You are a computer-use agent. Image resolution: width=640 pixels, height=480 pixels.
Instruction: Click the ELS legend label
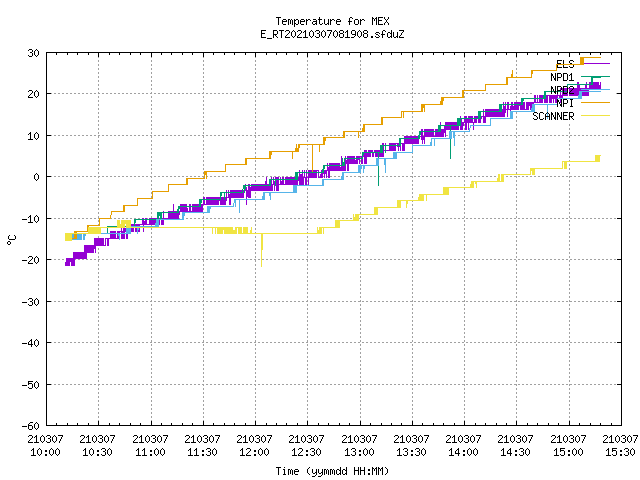point(565,64)
